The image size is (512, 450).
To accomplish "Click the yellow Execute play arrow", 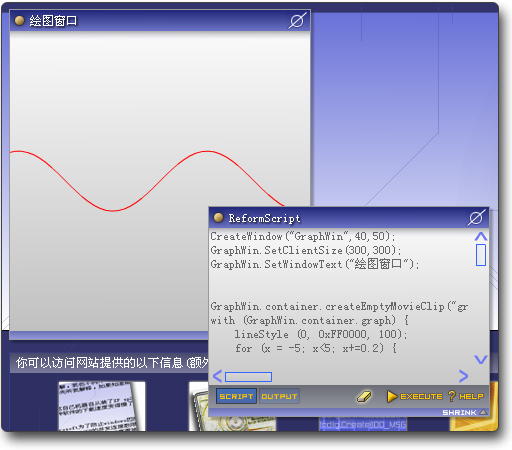I will pyautogui.click(x=392, y=396).
